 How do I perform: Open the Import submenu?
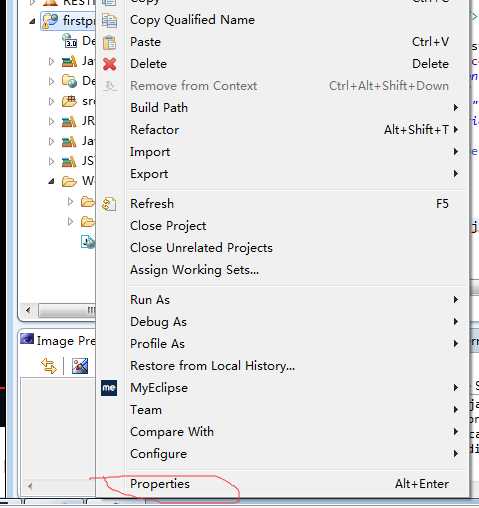[150, 152]
